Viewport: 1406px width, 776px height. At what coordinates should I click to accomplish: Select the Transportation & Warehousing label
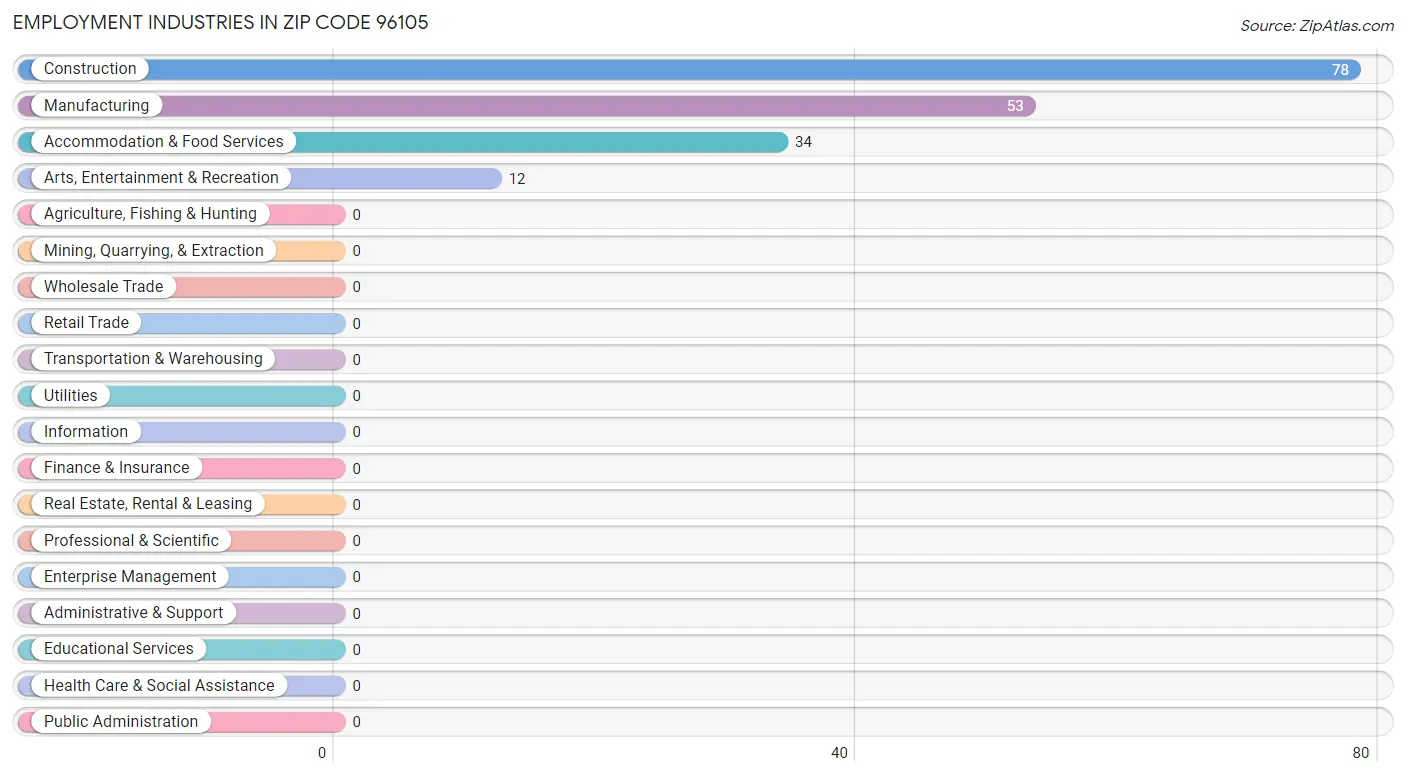153,359
